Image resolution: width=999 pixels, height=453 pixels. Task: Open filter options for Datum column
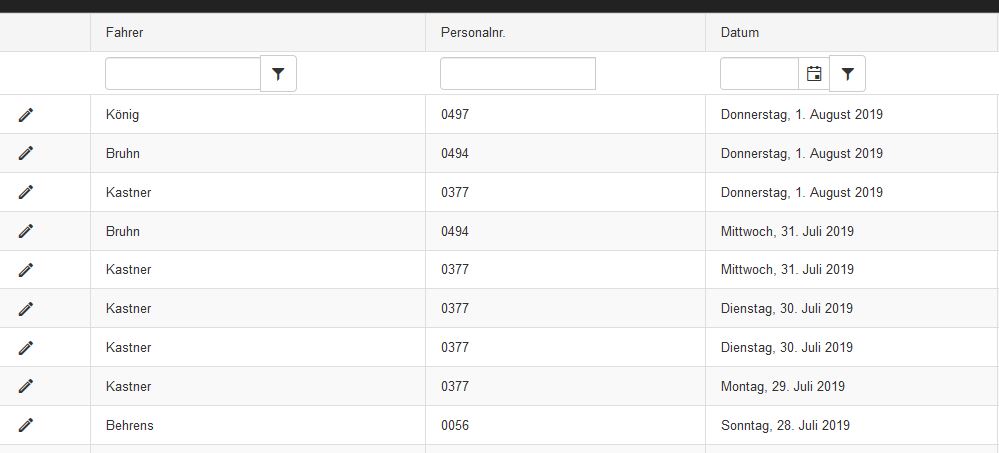pos(847,74)
